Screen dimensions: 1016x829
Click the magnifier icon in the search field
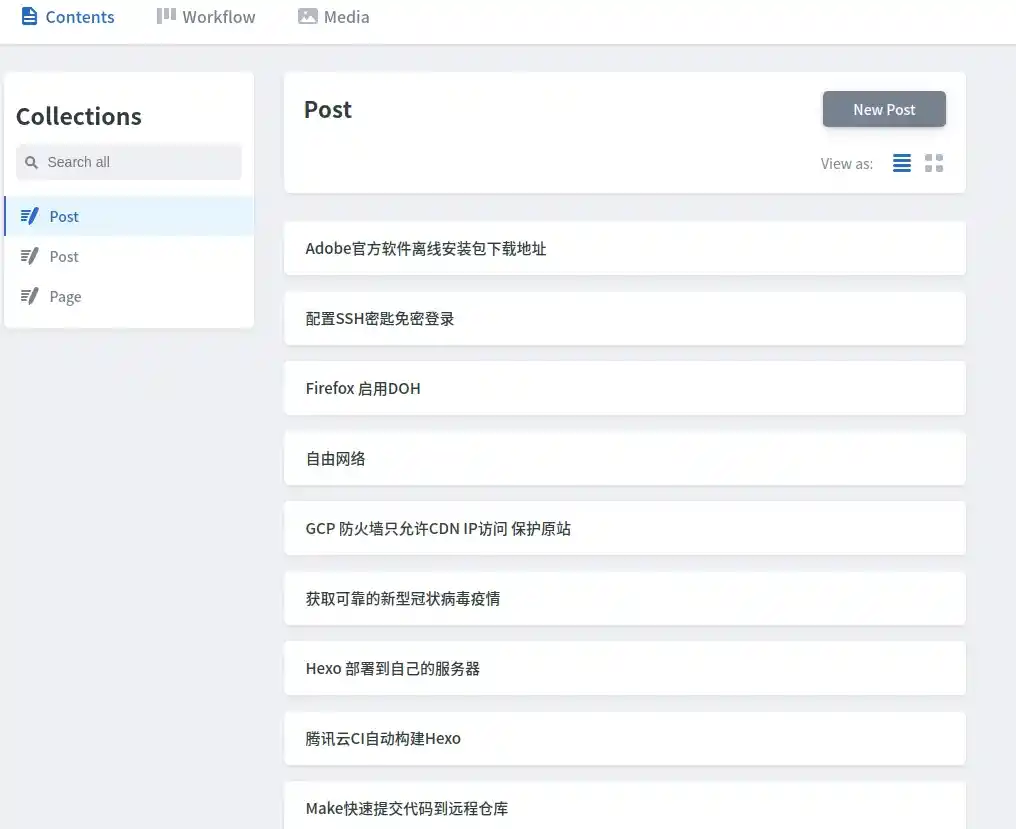[x=31, y=161]
